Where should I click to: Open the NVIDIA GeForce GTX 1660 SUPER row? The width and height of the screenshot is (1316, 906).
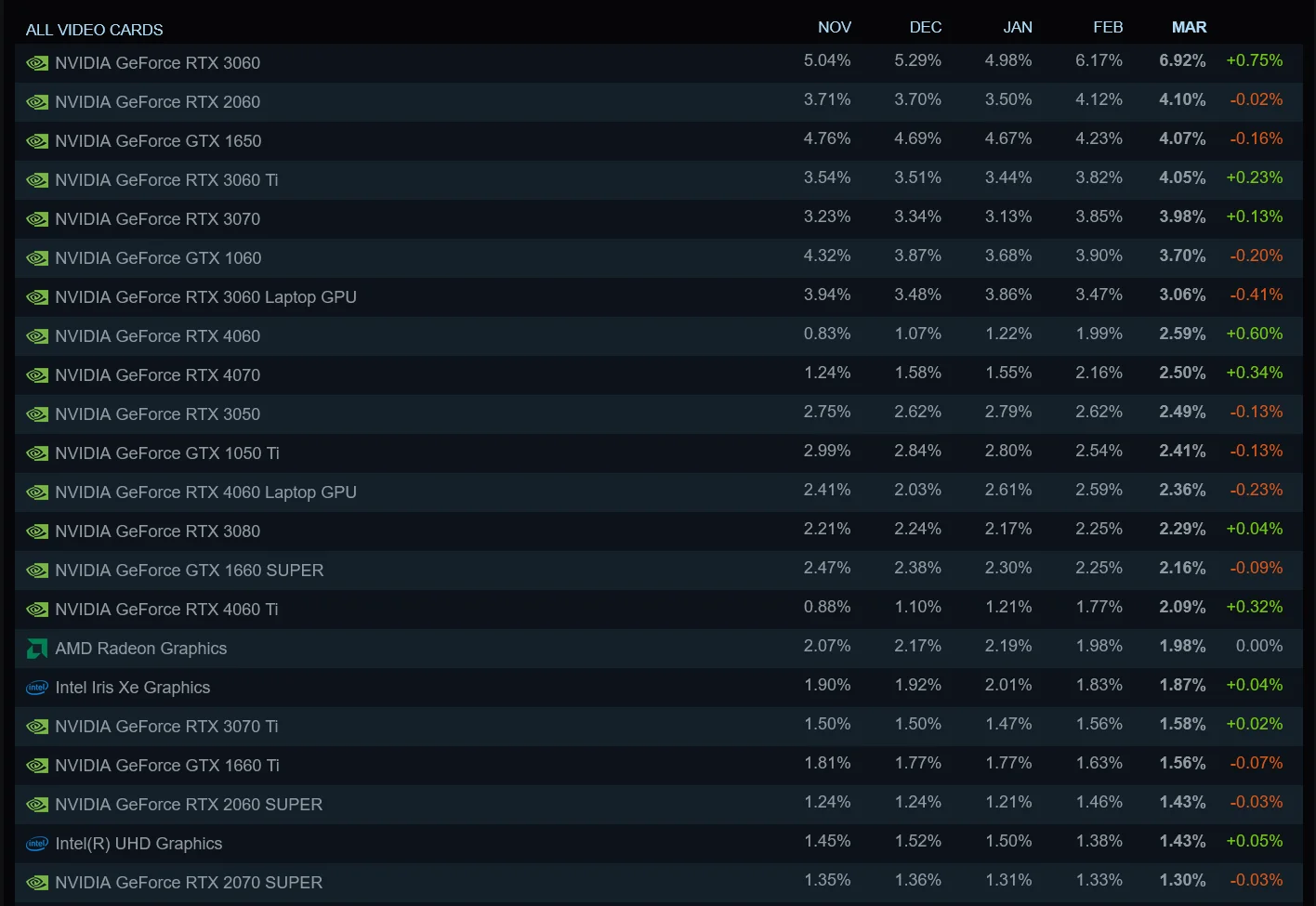pyautogui.click(x=658, y=571)
